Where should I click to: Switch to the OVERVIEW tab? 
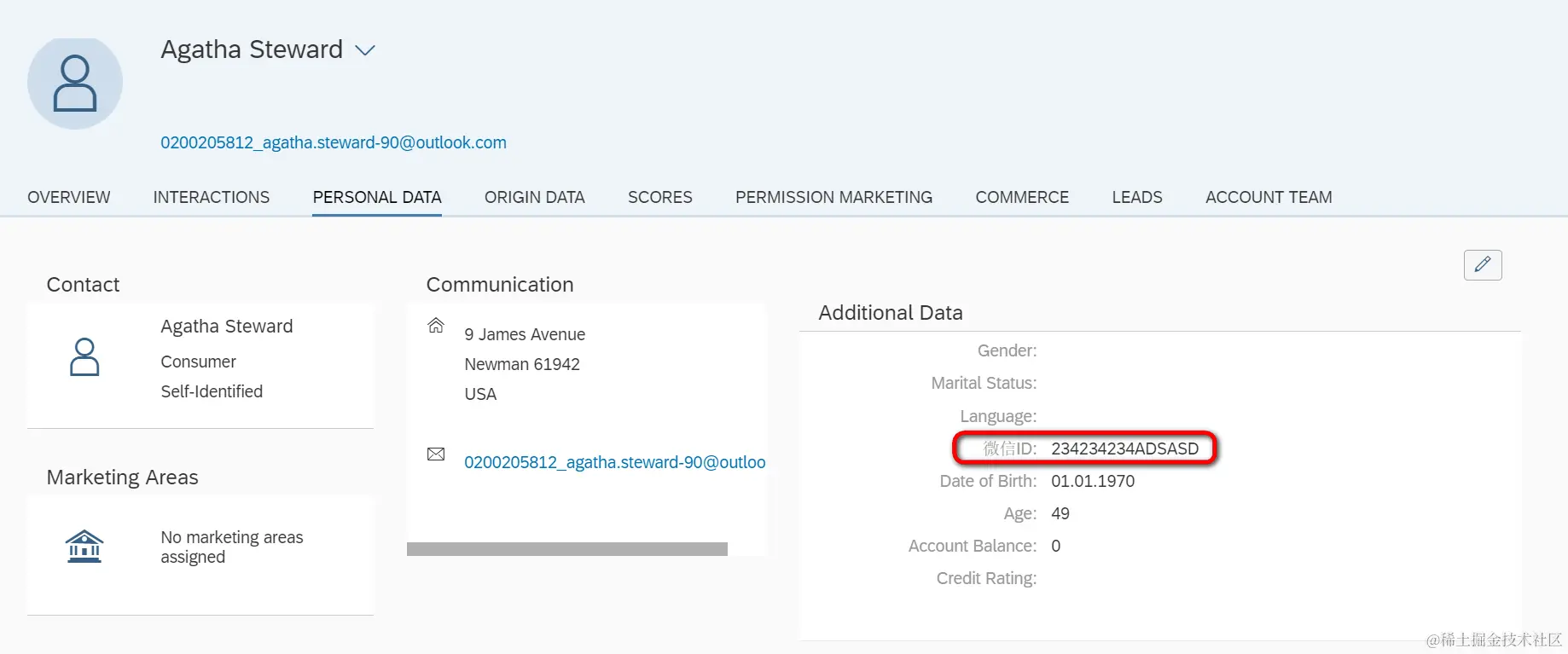(69, 197)
